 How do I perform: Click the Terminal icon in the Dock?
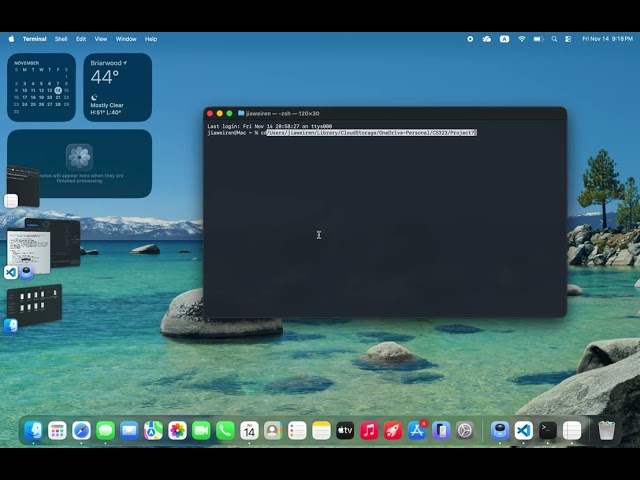click(547, 430)
